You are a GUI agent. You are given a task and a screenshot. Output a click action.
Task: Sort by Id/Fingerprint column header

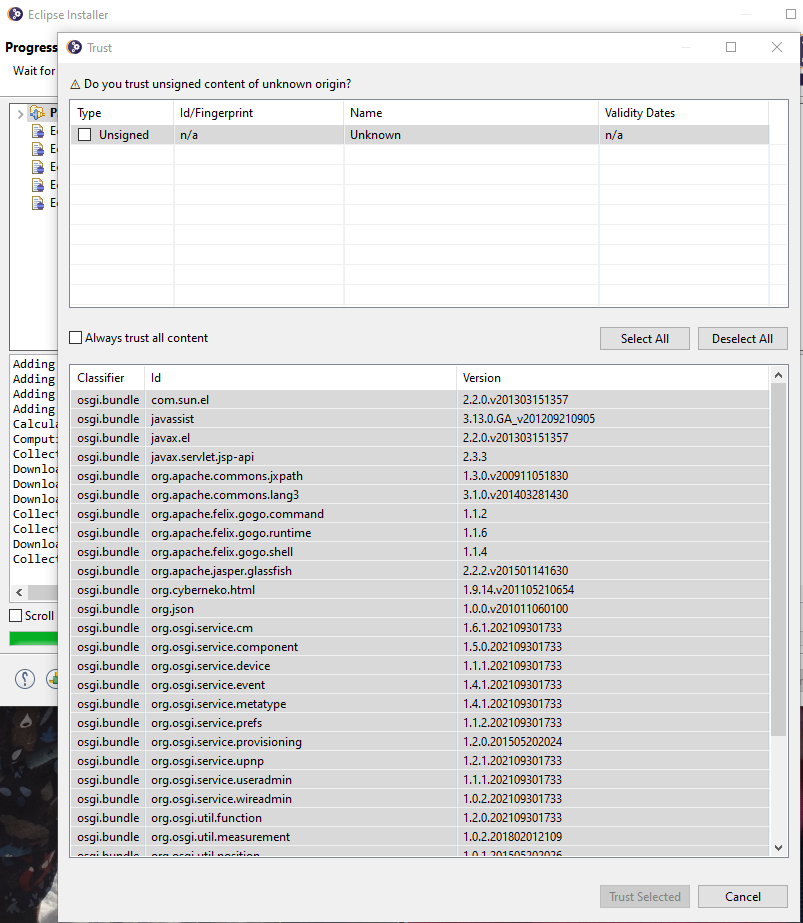258,113
